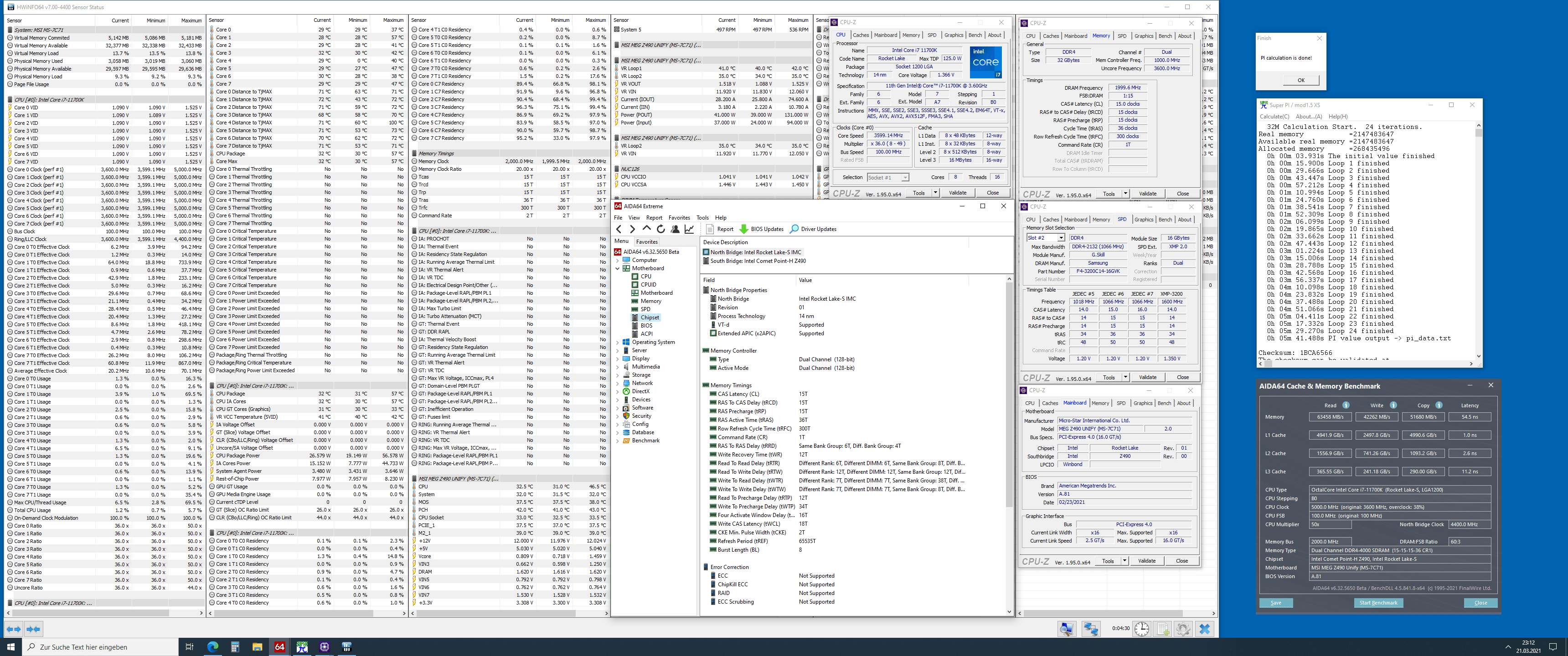This screenshot has width=1568, height=656.
Task: Open HWiNFO settings gear icon
Action: (x=1183, y=629)
